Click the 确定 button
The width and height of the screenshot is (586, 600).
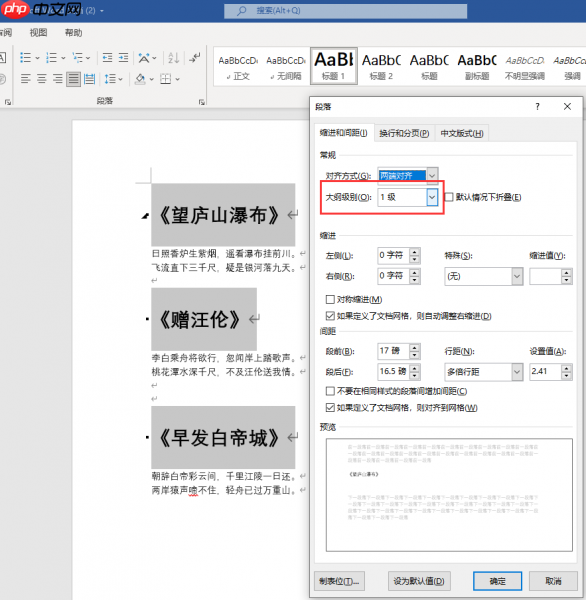pos(498,581)
